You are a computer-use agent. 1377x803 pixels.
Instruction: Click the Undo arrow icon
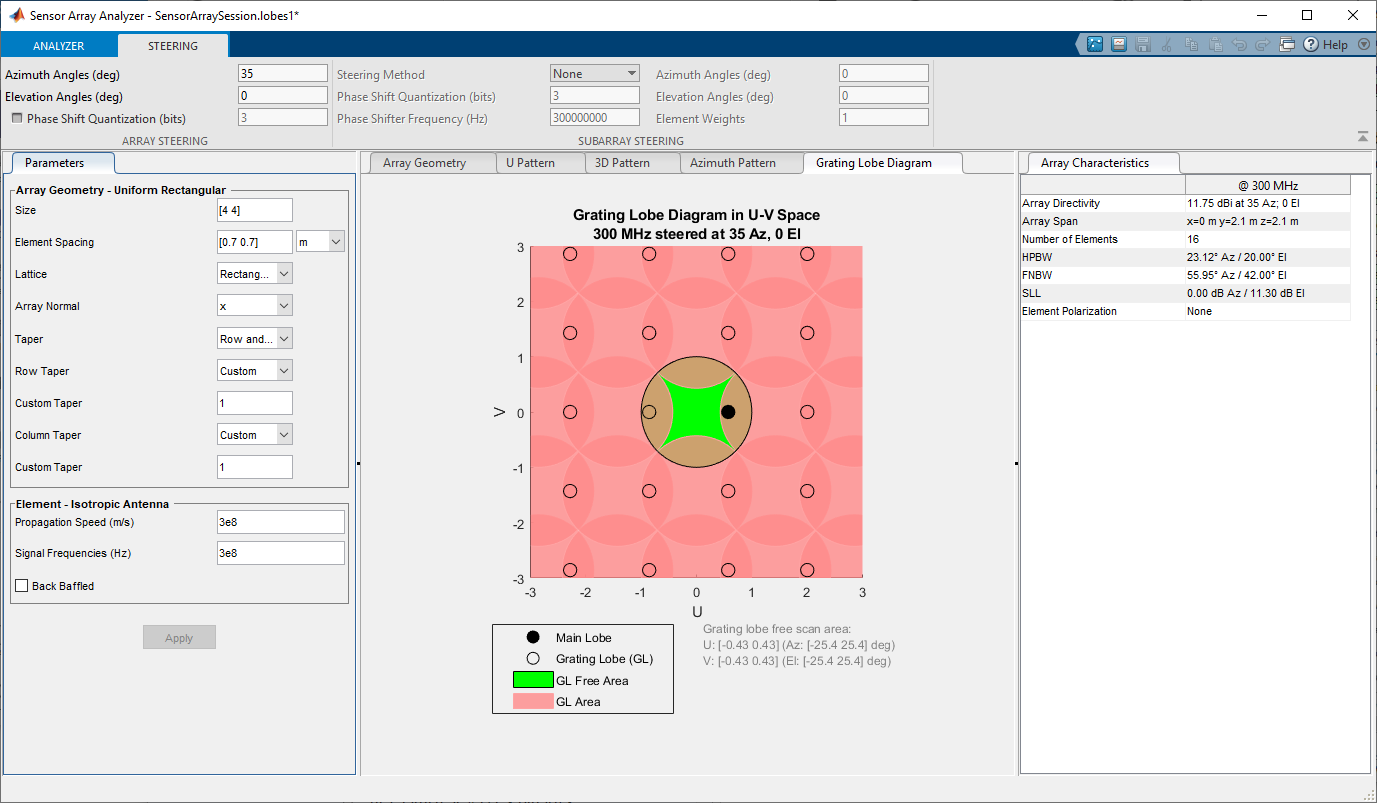pyautogui.click(x=1239, y=44)
